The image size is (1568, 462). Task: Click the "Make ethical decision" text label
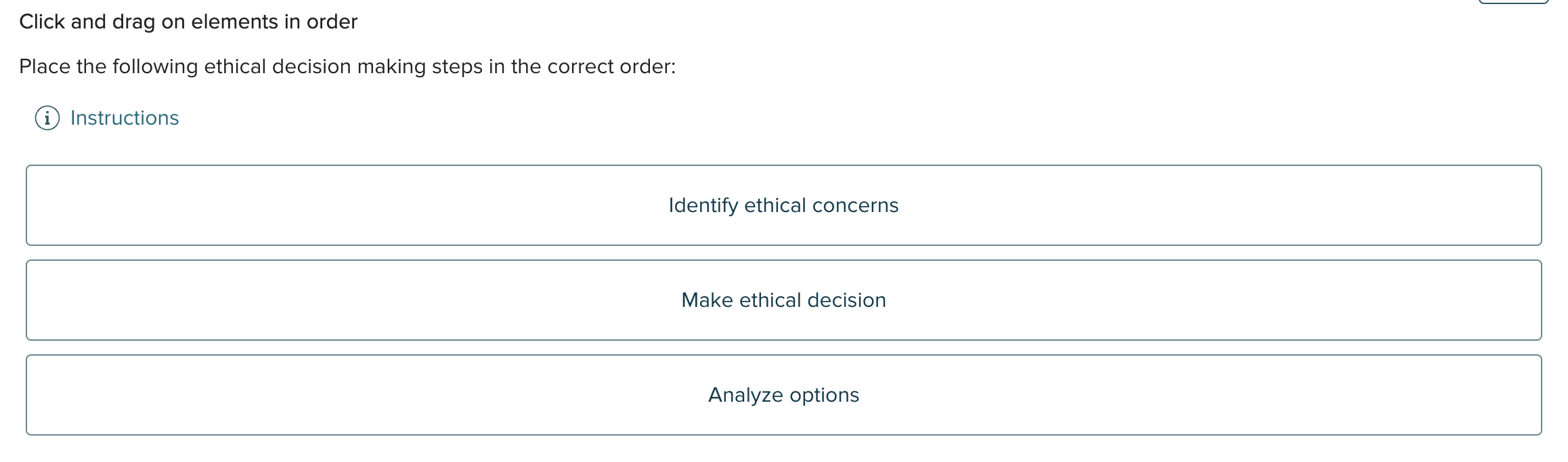click(783, 299)
